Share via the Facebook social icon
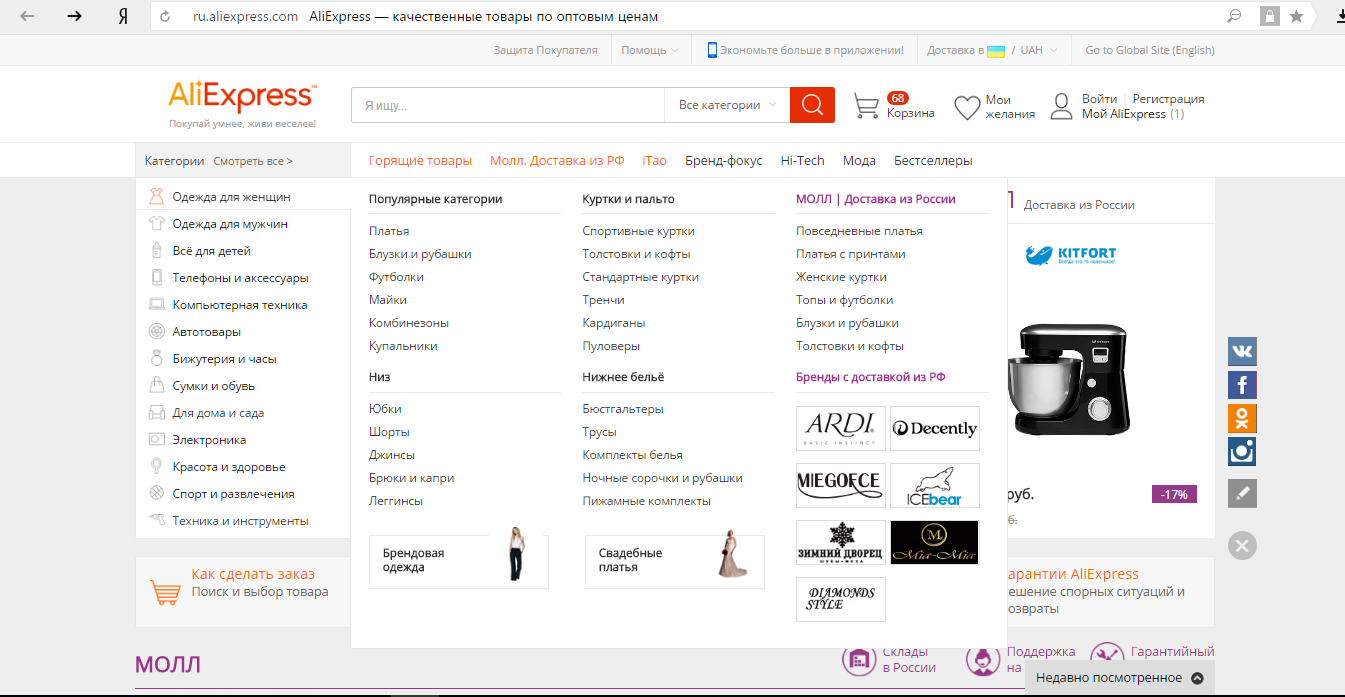 [1242, 385]
